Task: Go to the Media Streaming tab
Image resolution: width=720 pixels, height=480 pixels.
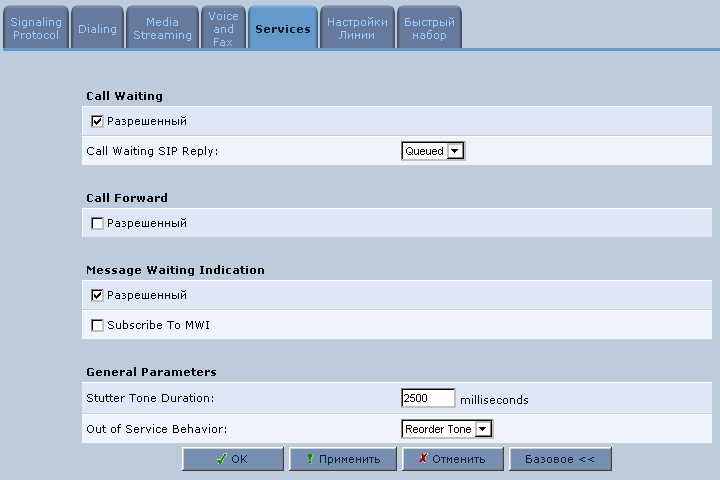Action: tap(162, 28)
